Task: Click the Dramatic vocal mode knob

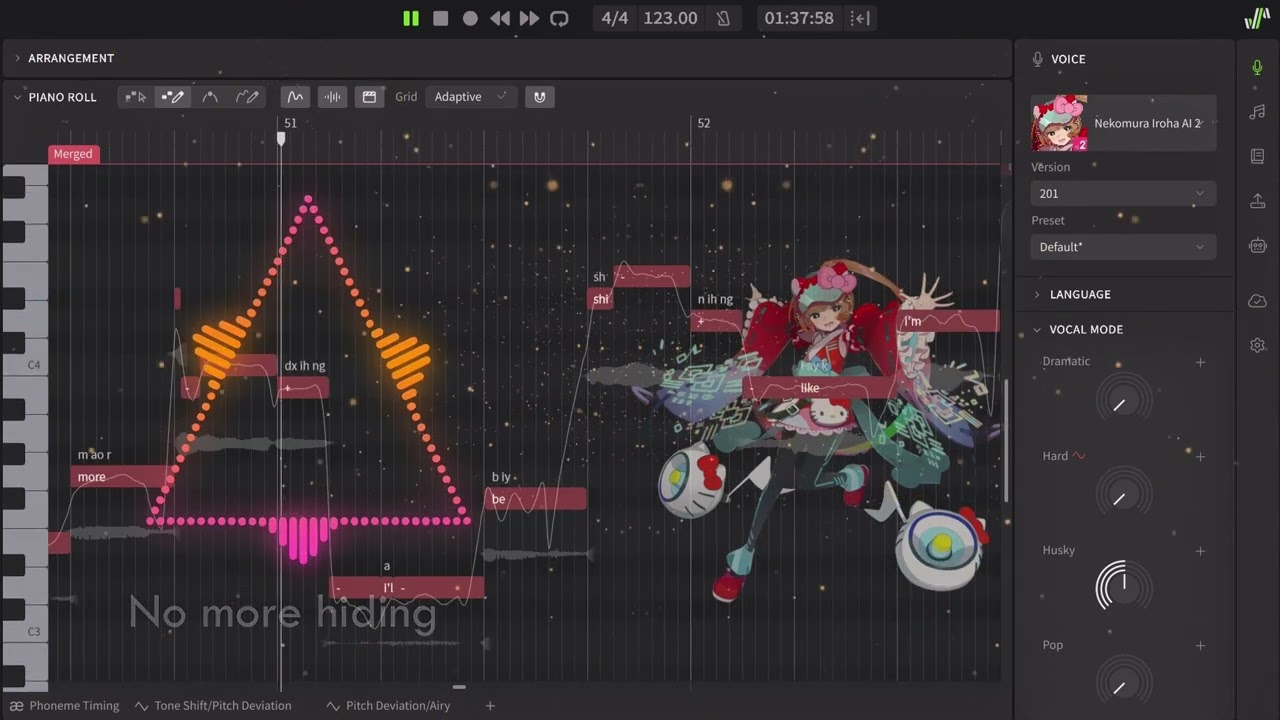Action: 1124,401
